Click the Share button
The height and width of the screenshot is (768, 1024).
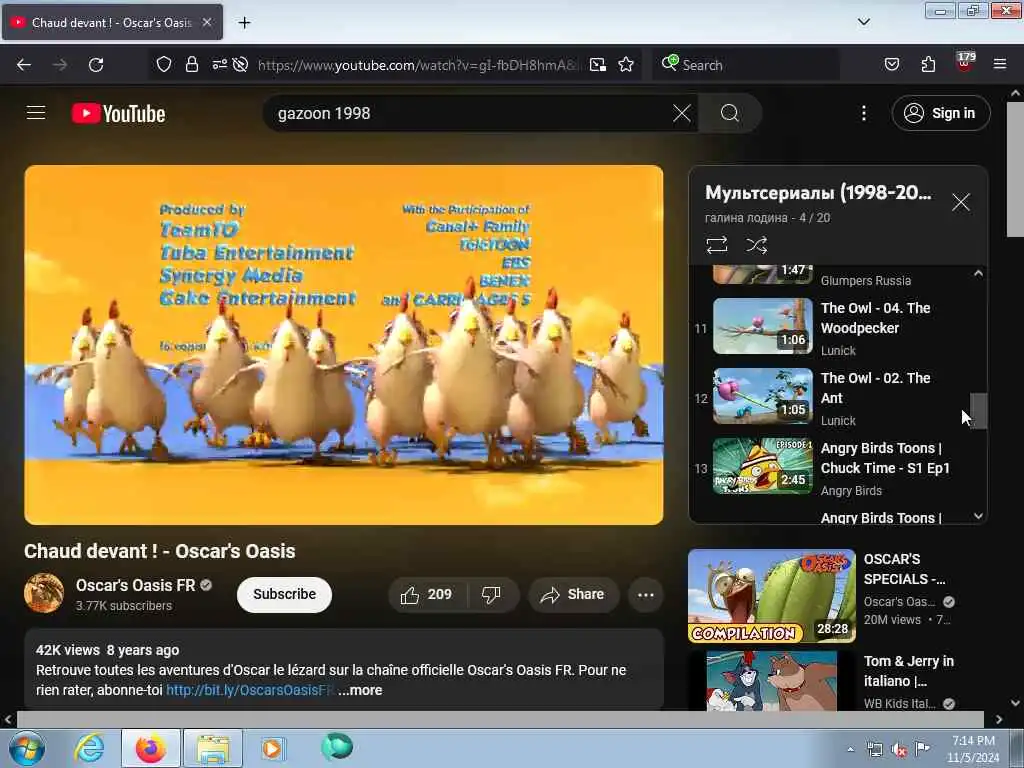point(573,594)
